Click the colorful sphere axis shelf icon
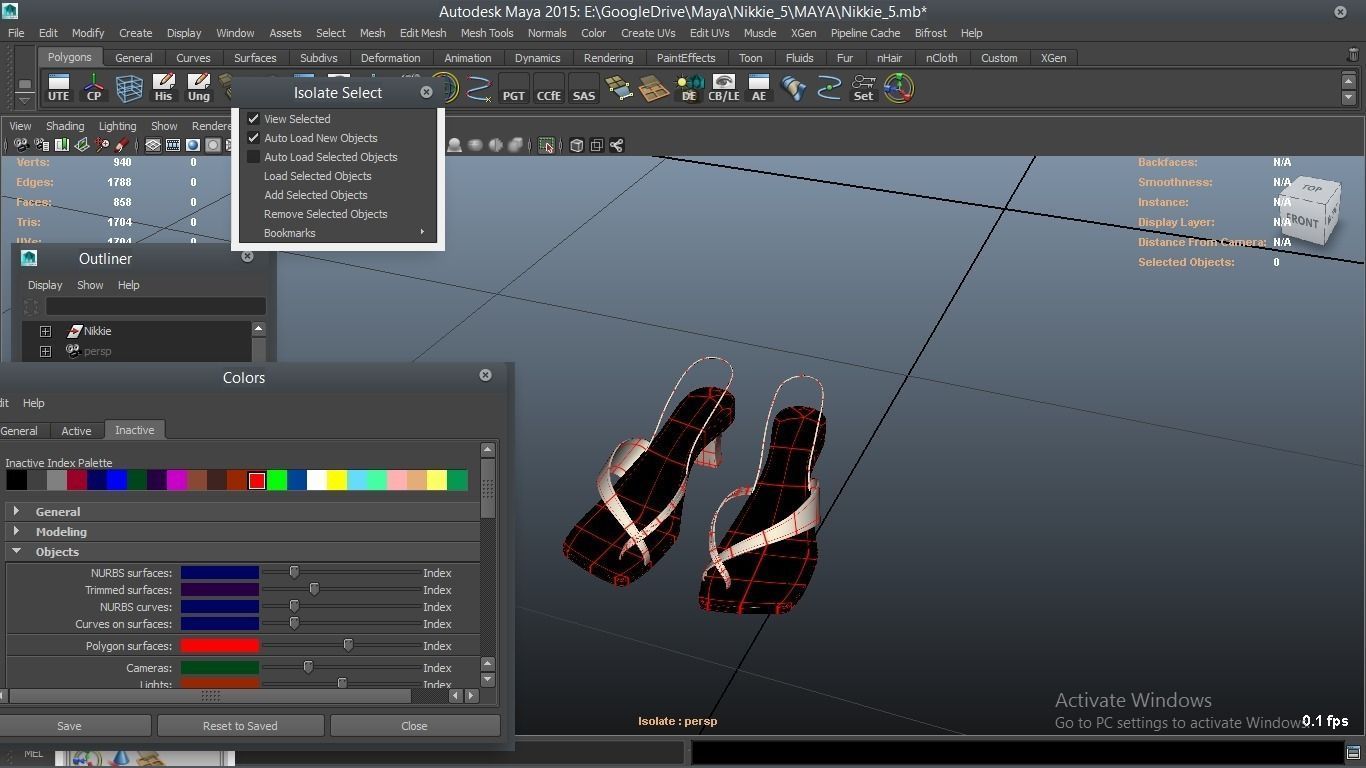Viewport: 1366px width, 768px height. (x=899, y=88)
